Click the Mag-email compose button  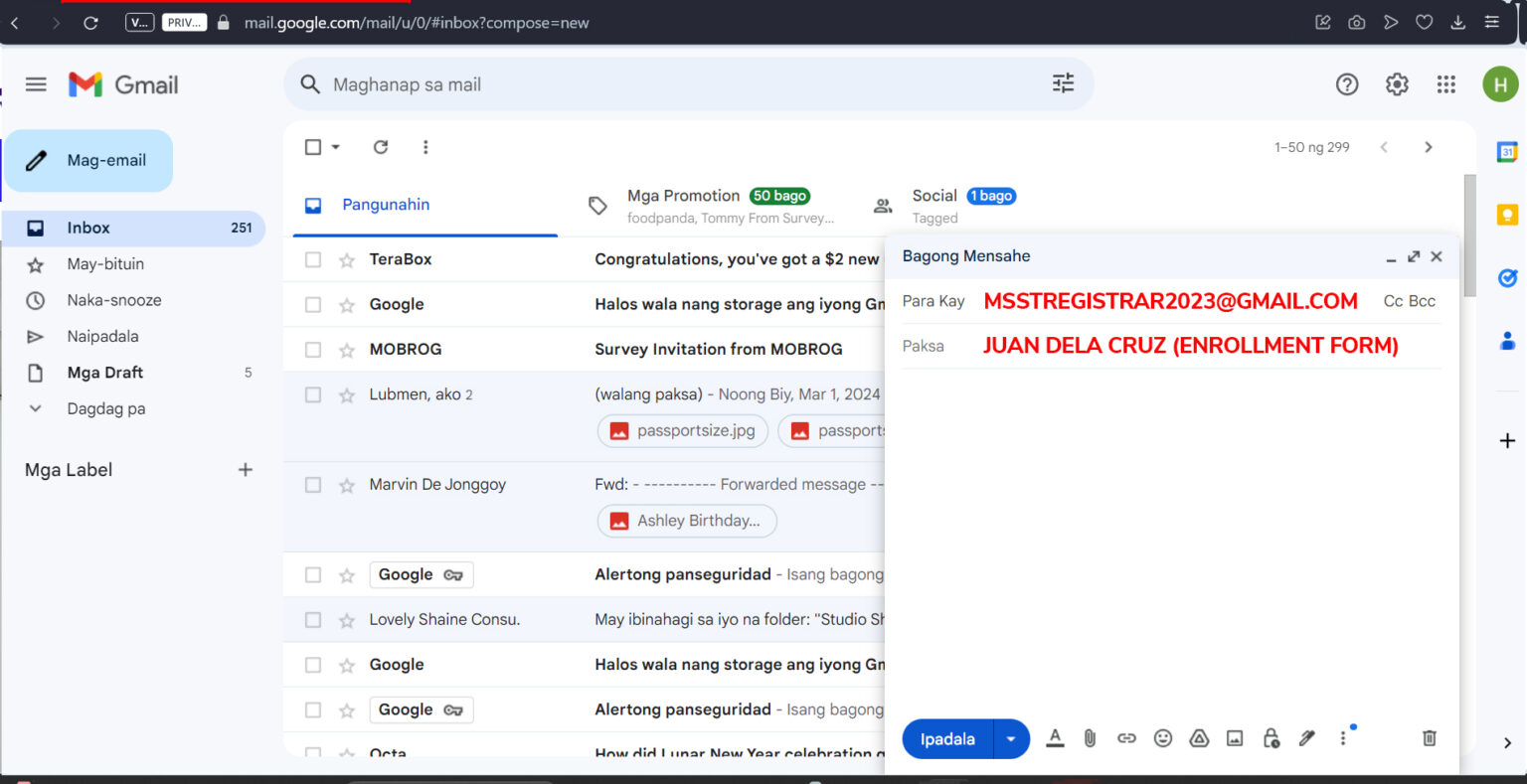pos(89,160)
